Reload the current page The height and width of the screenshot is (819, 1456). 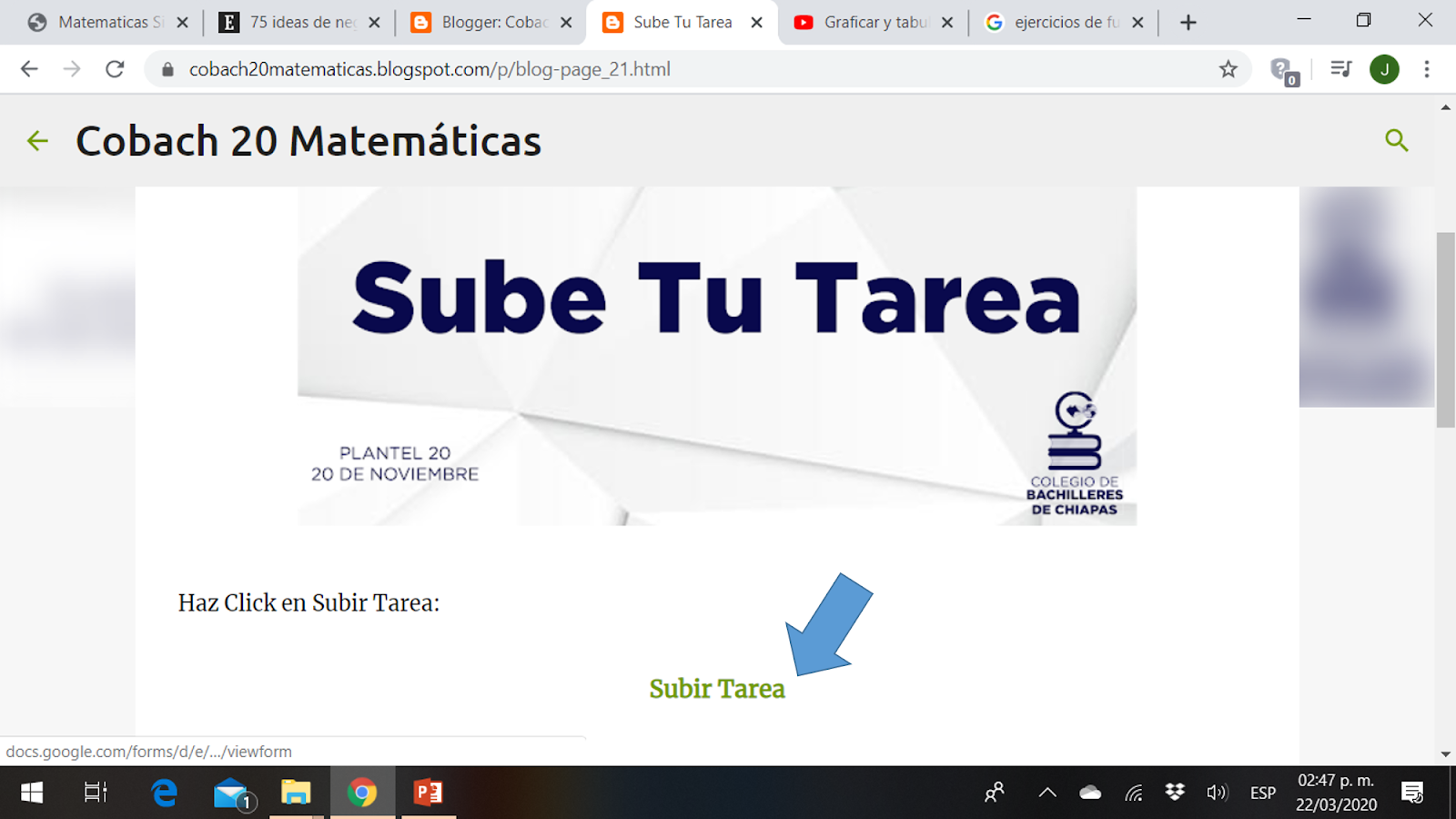pos(113,68)
